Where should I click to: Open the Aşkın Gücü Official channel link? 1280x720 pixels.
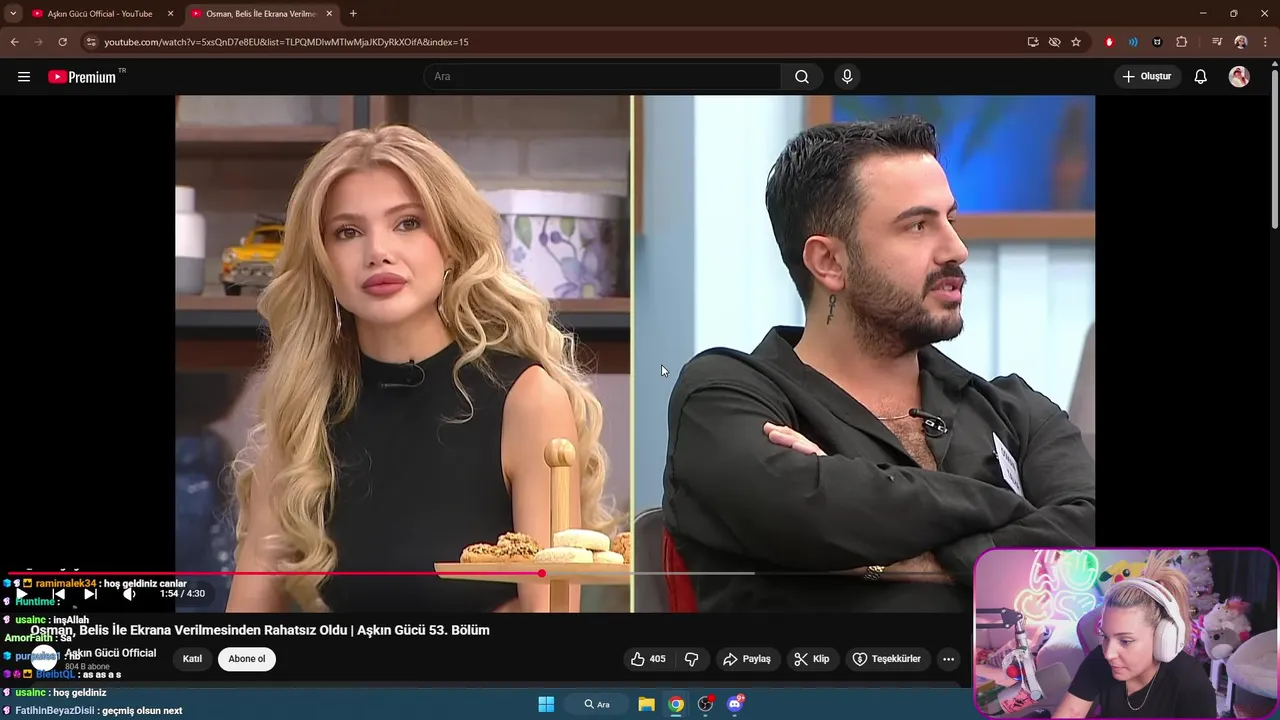coord(110,653)
